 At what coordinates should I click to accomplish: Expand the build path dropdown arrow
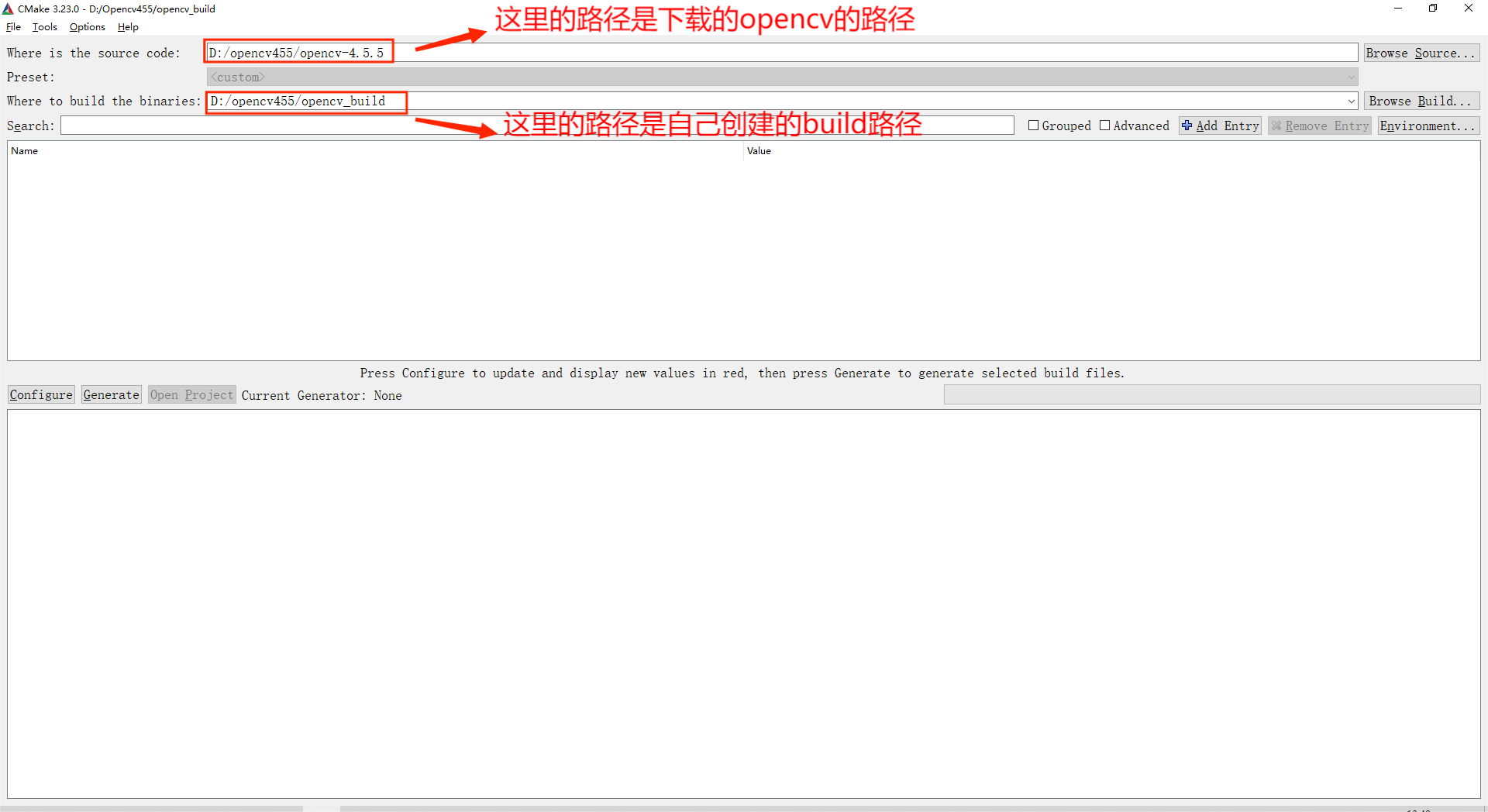tap(1351, 101)
